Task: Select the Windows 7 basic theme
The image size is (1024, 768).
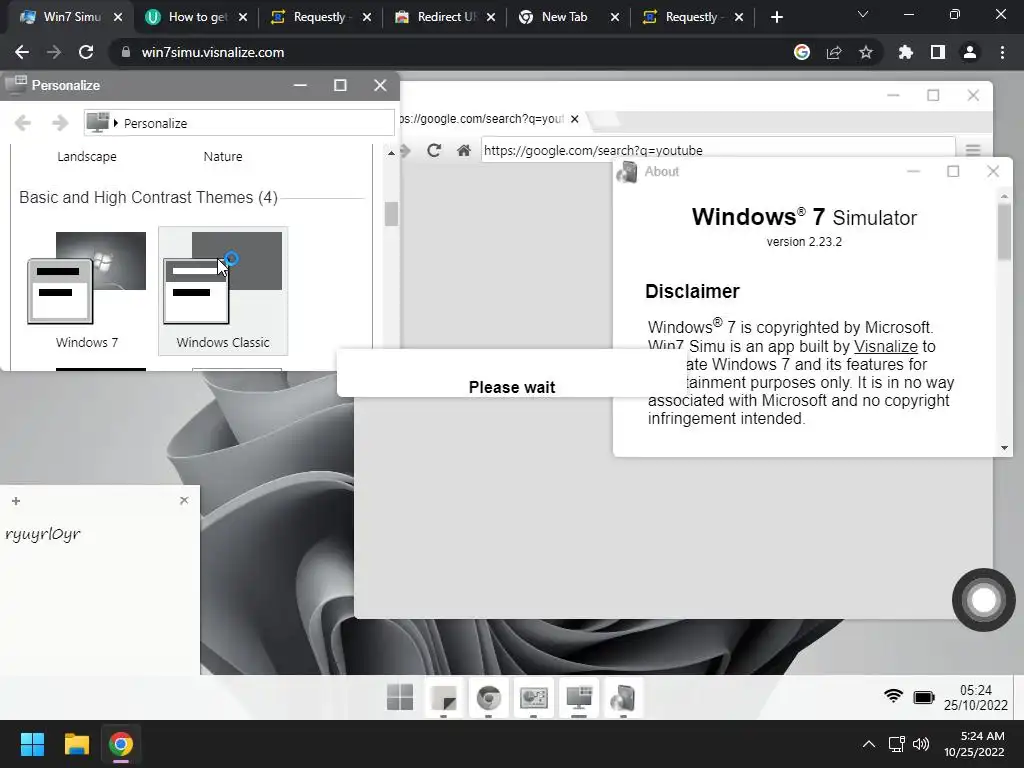Action: [87, 291]
